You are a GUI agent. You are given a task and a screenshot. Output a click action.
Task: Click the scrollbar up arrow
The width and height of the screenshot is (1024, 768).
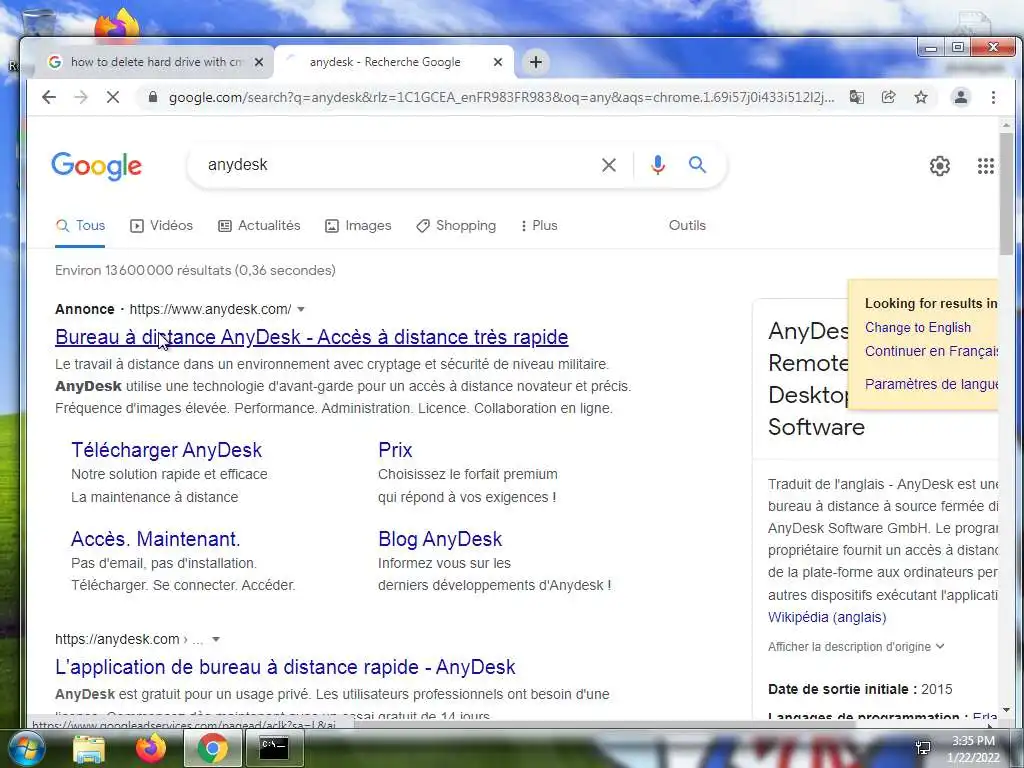click(1006, 124)
